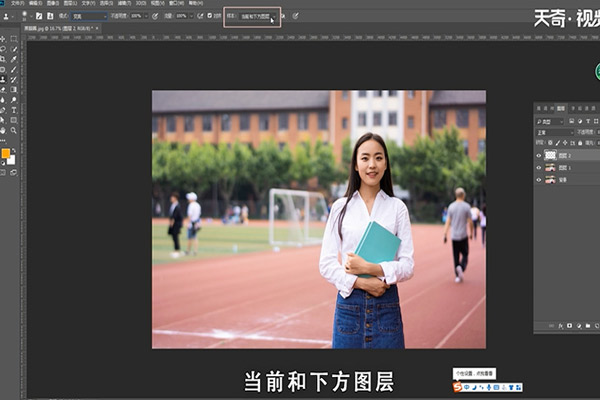This screenshot has width=600, height=400.
Task: Open the Sample source dropdown
Action: pyautogui.click(x=257, y=16)
